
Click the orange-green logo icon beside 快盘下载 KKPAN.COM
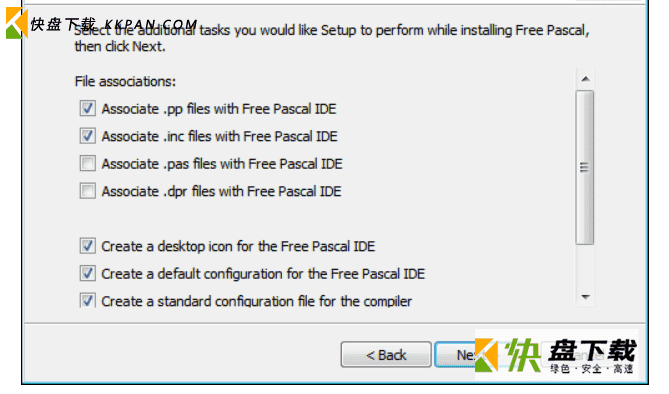pyautogui.click(x=16, y=23)
